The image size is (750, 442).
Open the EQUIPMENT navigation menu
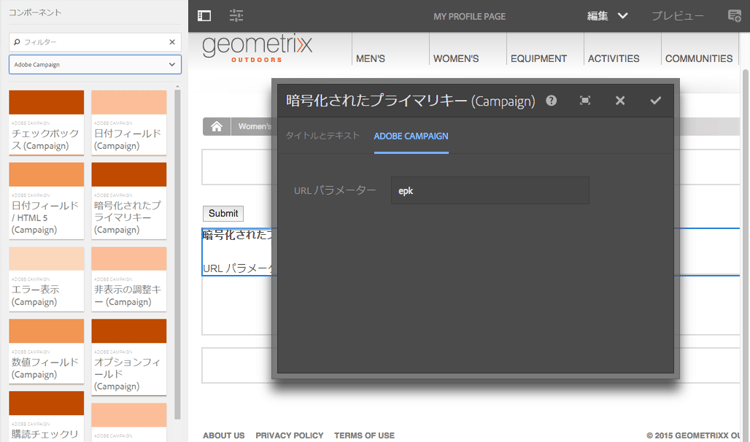tap(539, 58)
